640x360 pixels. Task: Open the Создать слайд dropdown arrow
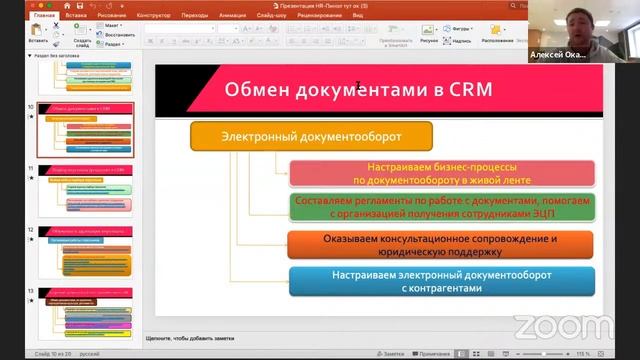(90, 29)
